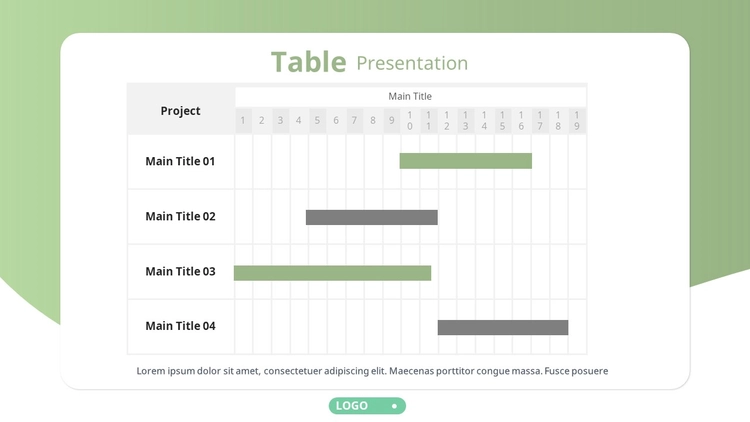The height and width of the screenshot is (422, 750).
Task: Select the Presentation subtitle text
Action: 412,64
